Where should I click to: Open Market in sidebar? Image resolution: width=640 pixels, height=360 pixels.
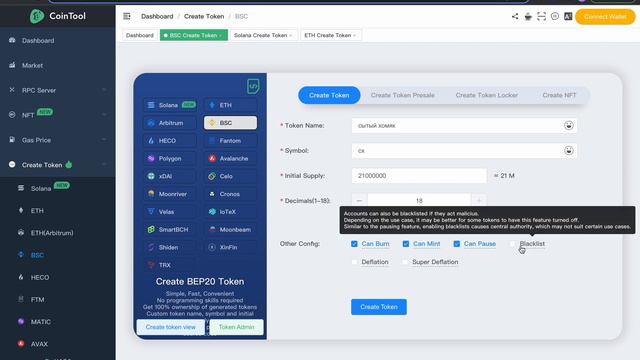point(58,65)
